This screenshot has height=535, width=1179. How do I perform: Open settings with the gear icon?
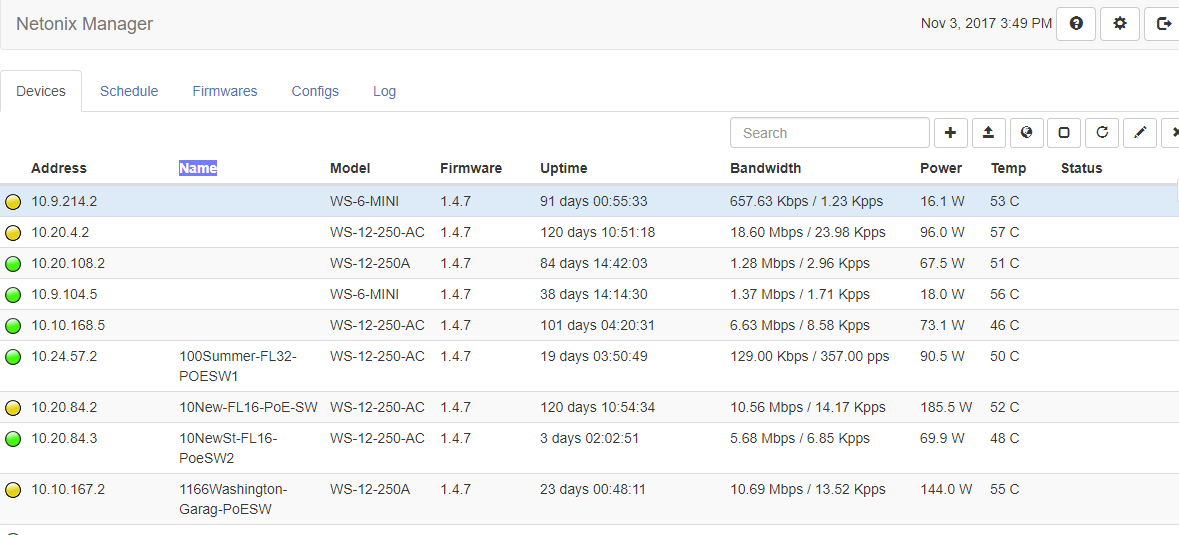coord(1120,23)
